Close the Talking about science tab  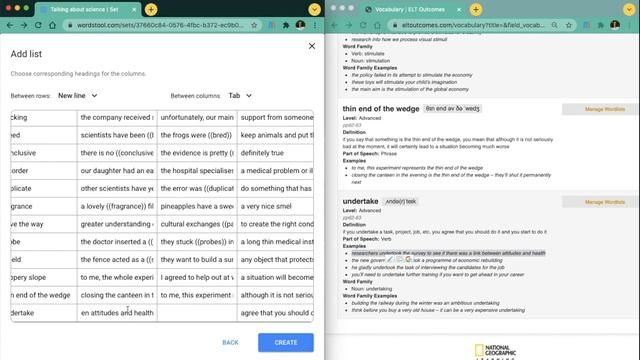click(134, 9)
